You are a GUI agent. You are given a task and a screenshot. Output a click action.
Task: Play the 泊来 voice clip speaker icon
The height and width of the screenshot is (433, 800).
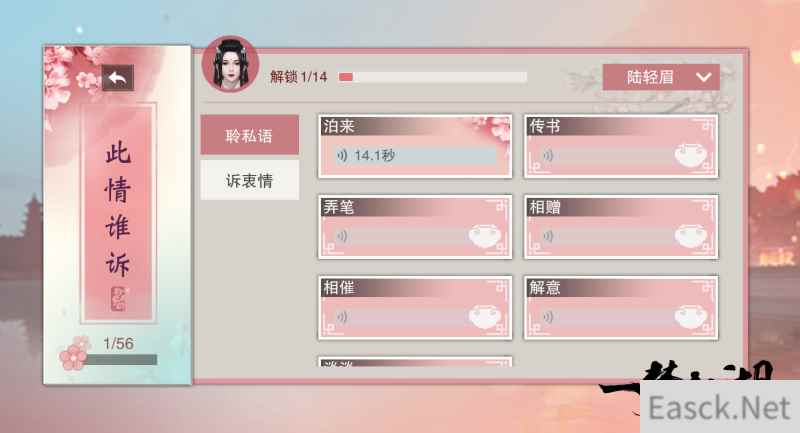pyautogui.click(x=342, y=156)
